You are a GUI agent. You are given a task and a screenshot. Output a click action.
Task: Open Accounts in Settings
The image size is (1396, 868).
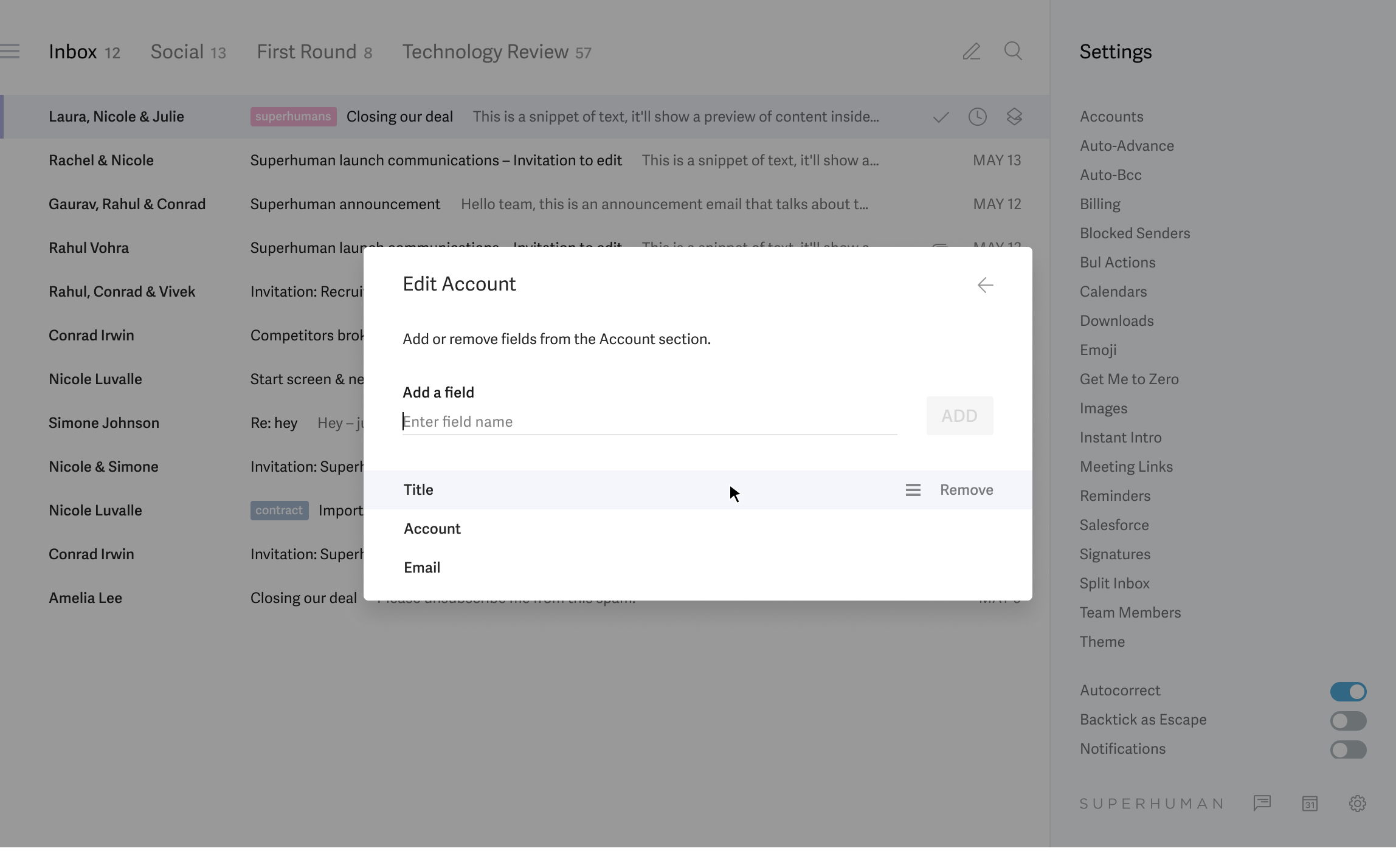(1111, 117)
